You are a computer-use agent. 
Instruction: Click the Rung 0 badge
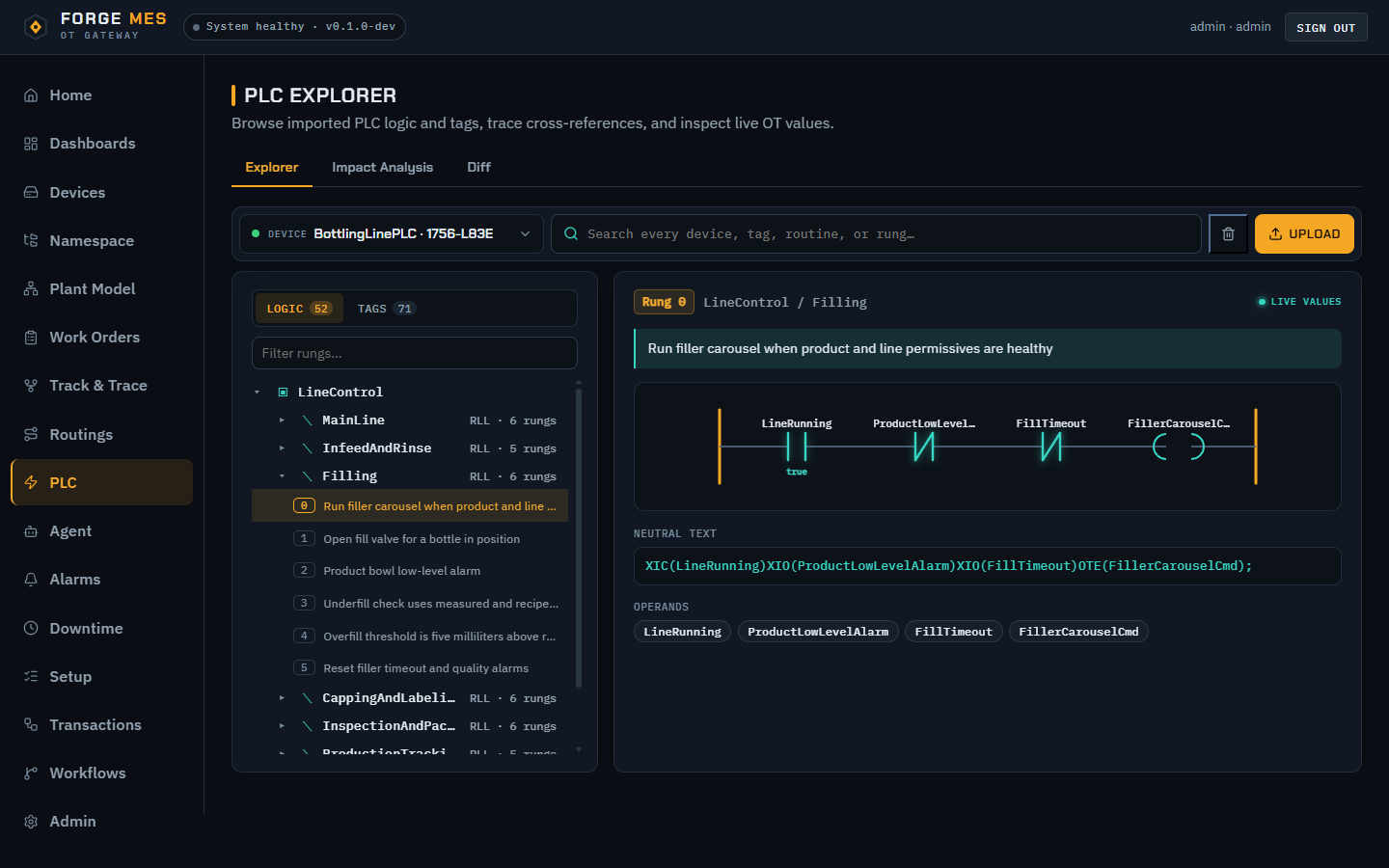(x=664, y=302)
